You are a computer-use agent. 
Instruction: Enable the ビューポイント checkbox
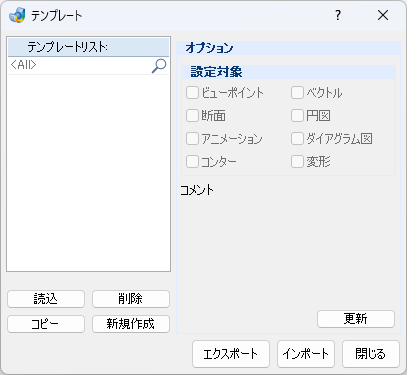click(192, 93)
